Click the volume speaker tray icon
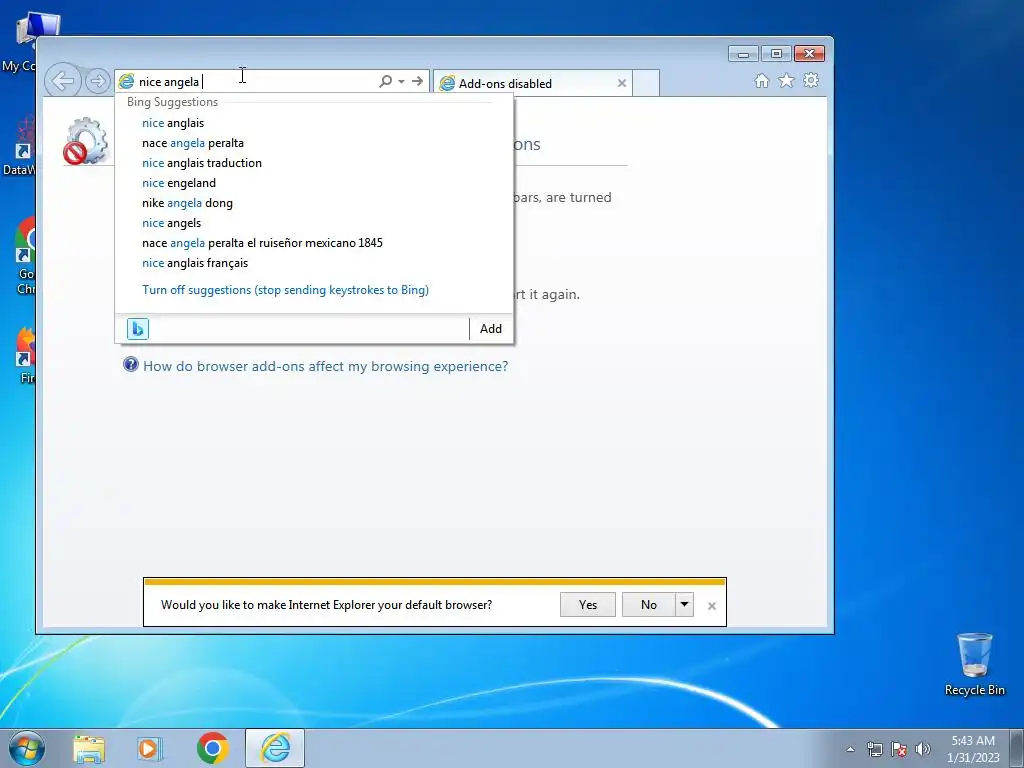1024x768 pixels. click(923, 749)
